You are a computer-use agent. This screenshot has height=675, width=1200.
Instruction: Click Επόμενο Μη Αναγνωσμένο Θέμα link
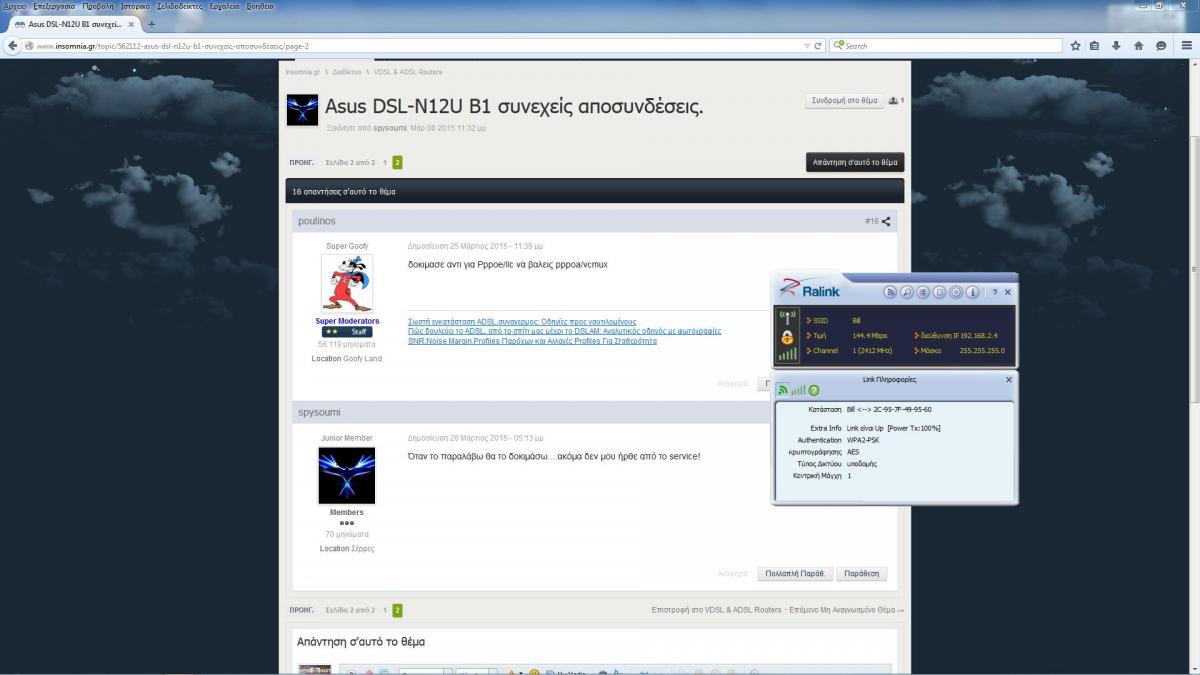(848, 609)
